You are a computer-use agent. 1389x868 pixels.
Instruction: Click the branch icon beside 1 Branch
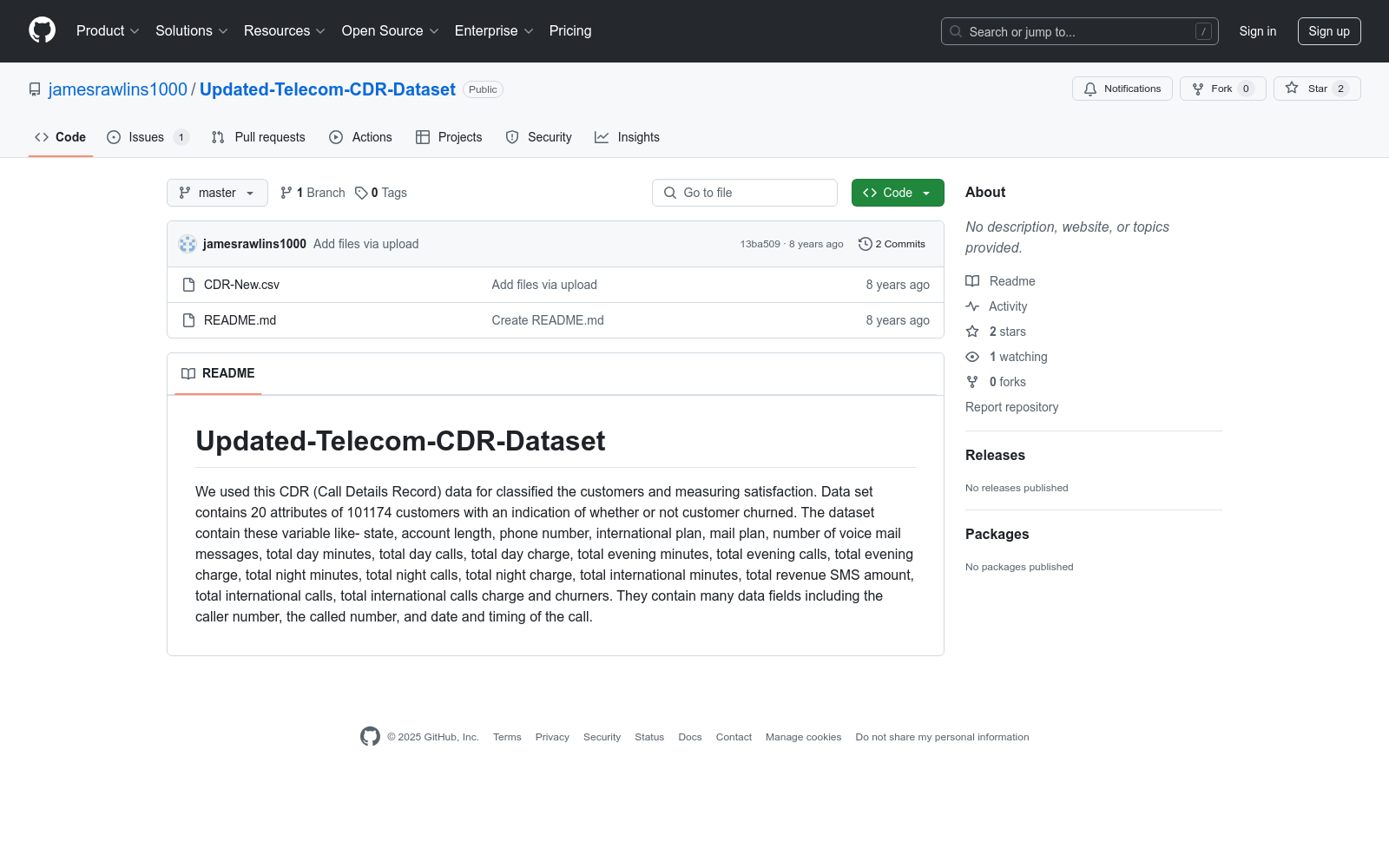click(286, 193)
